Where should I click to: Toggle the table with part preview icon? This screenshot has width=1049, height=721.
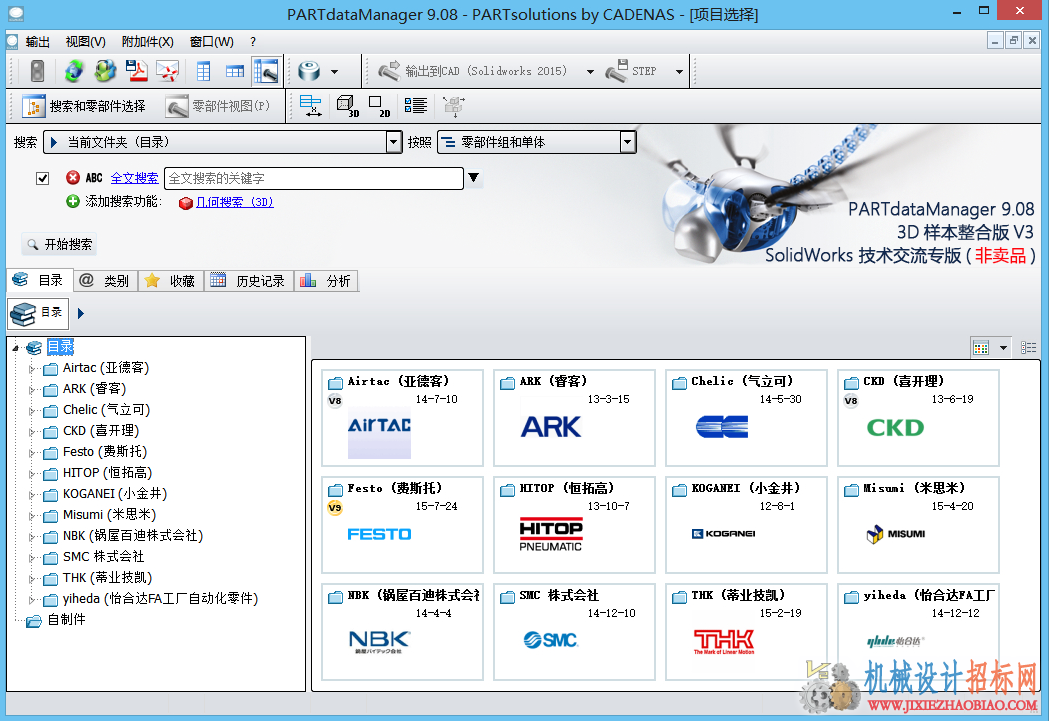click(266, 71)
